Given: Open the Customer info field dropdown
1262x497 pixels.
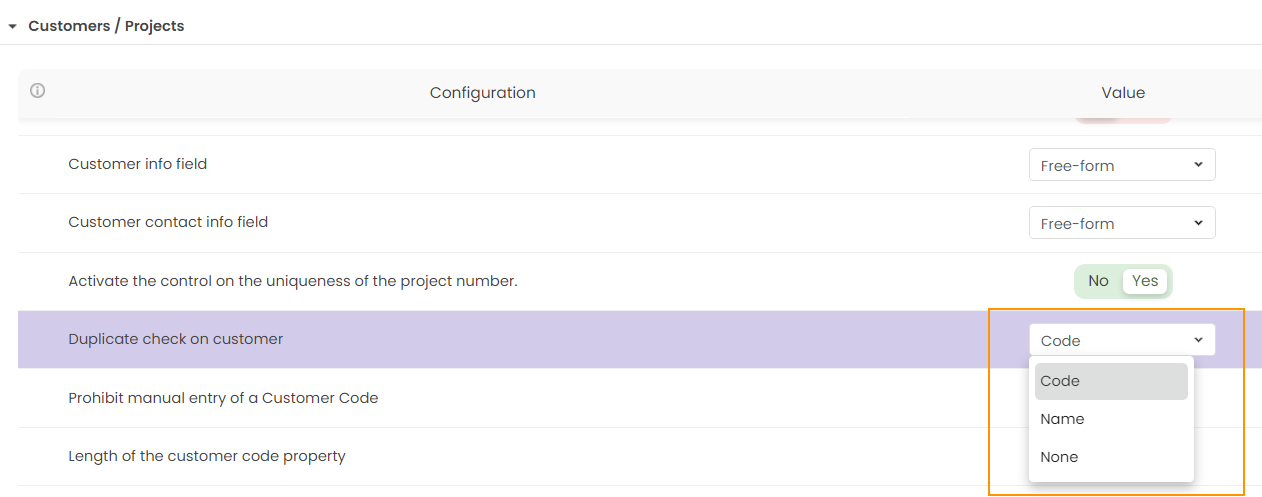Looking at the screenshot, I should click(x=1121, y=165).
